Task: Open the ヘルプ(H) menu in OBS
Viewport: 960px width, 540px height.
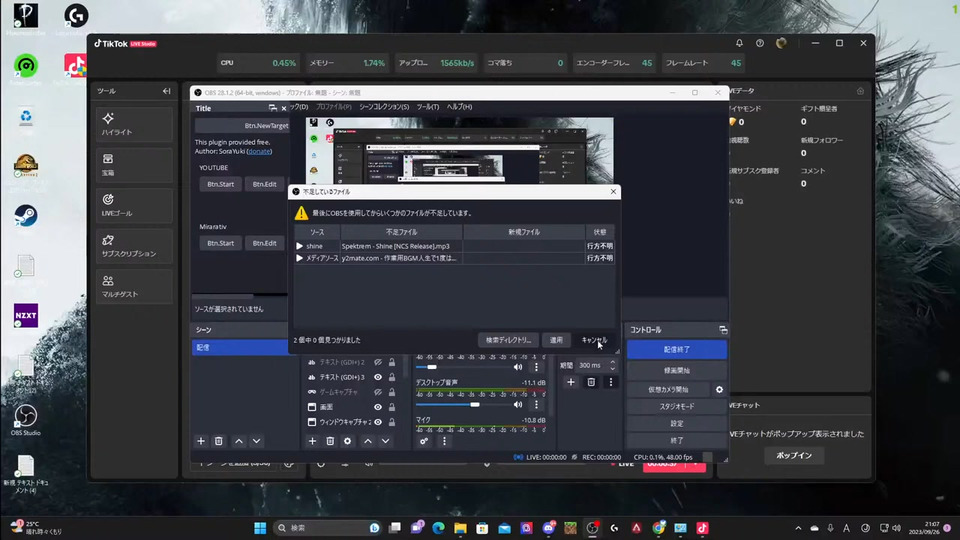Action: 459,107
